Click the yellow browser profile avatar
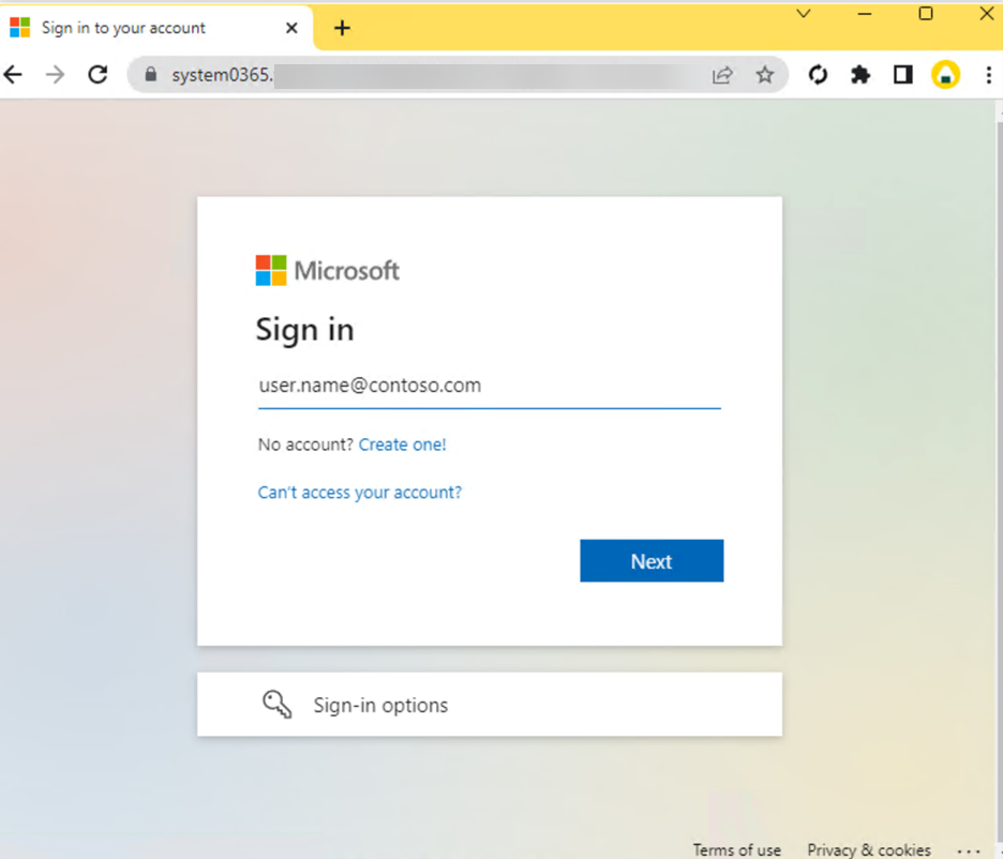 [x=944, y=74]
